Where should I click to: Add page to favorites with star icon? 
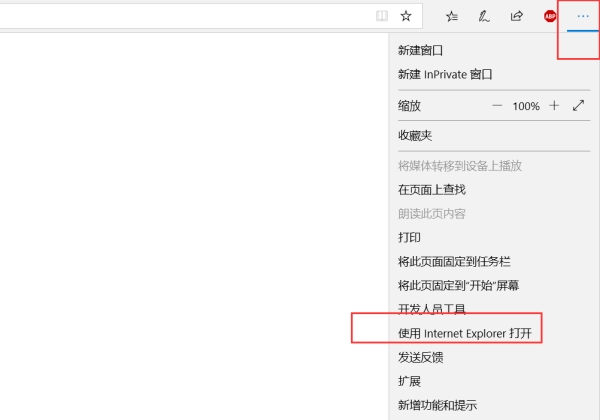pos(406,16)
